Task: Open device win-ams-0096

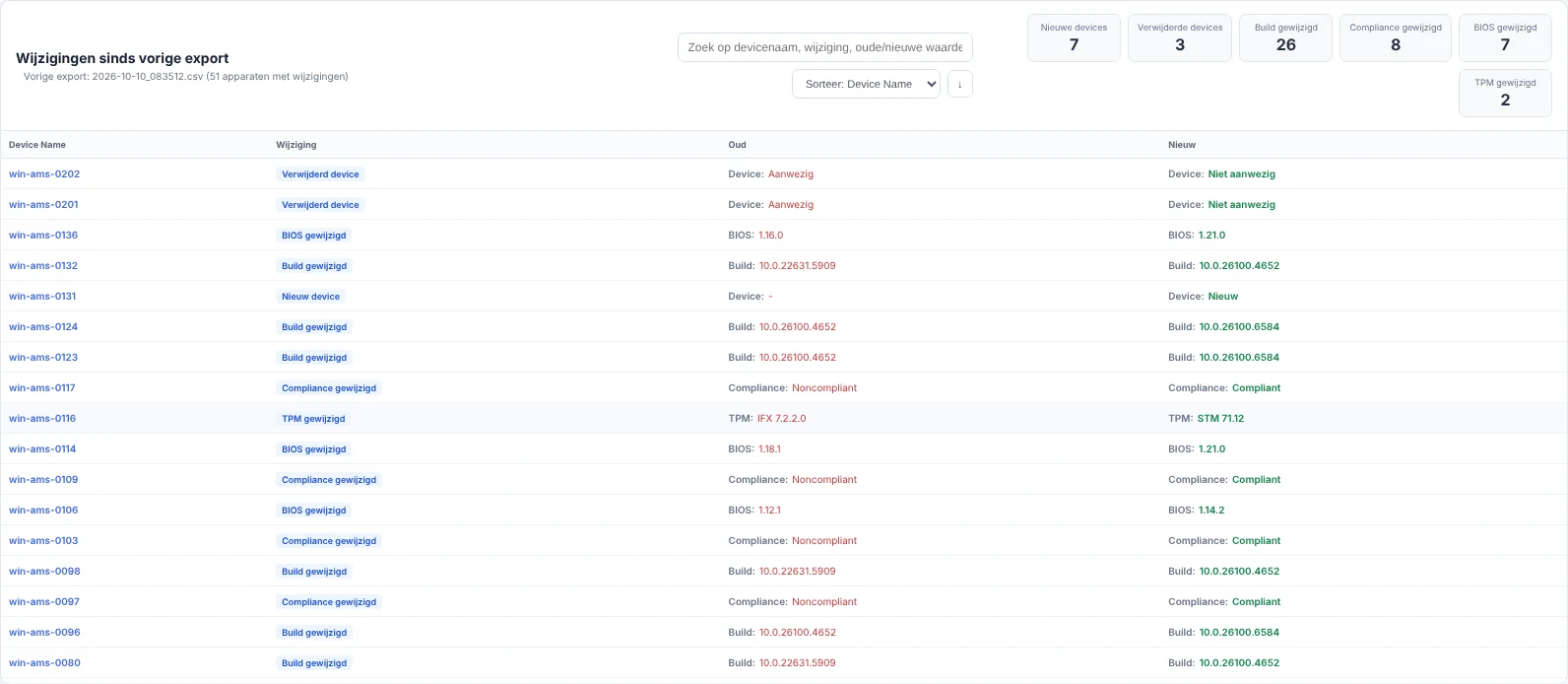Action: point(44,633)
